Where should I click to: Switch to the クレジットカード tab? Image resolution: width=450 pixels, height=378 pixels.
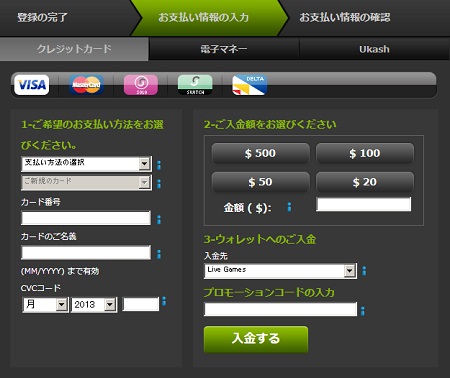[x=74, y=49]
